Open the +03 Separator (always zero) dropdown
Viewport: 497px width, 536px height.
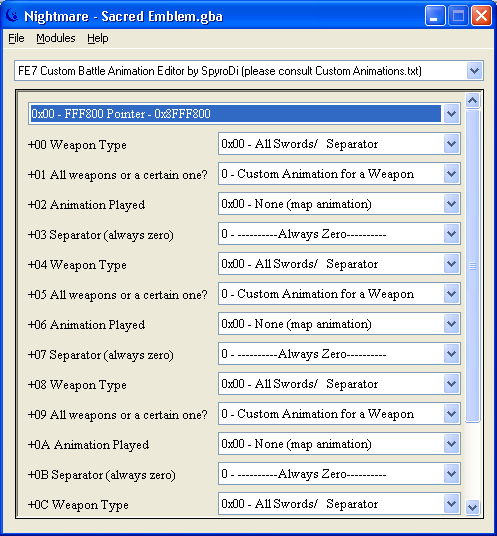(x=451, y=234)
